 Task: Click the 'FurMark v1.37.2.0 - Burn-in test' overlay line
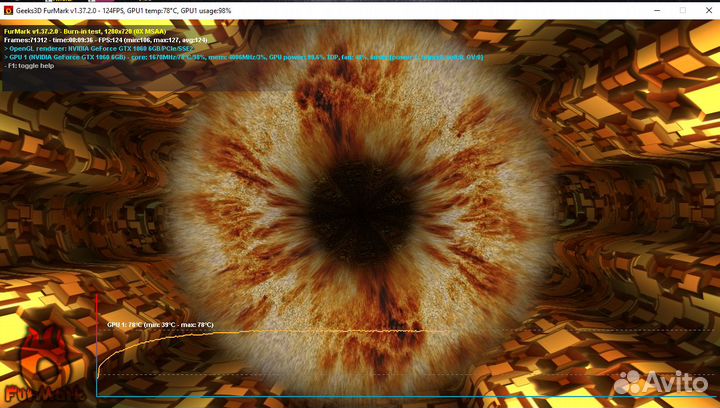pos(85,32)
